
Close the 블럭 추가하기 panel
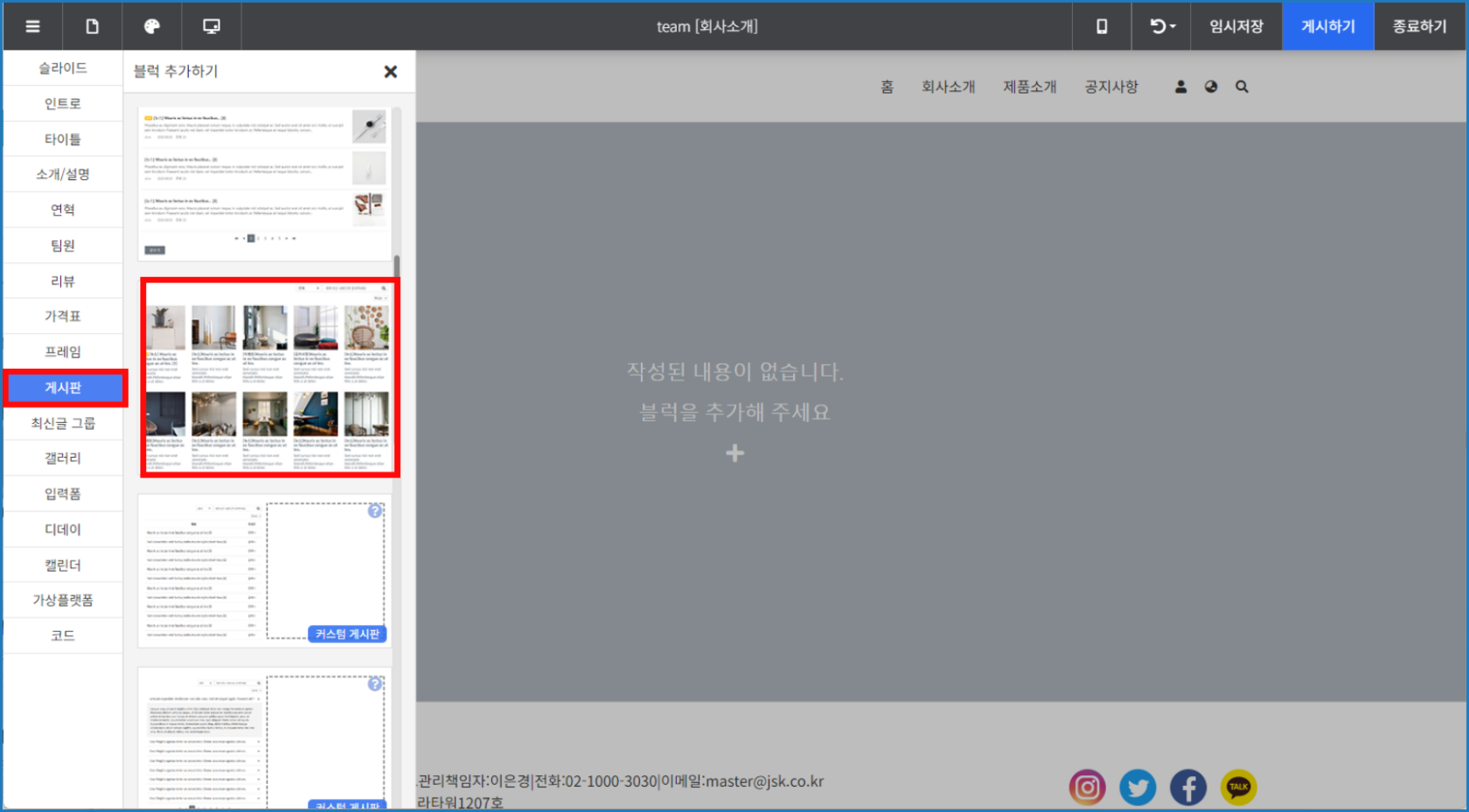(390, 72)
